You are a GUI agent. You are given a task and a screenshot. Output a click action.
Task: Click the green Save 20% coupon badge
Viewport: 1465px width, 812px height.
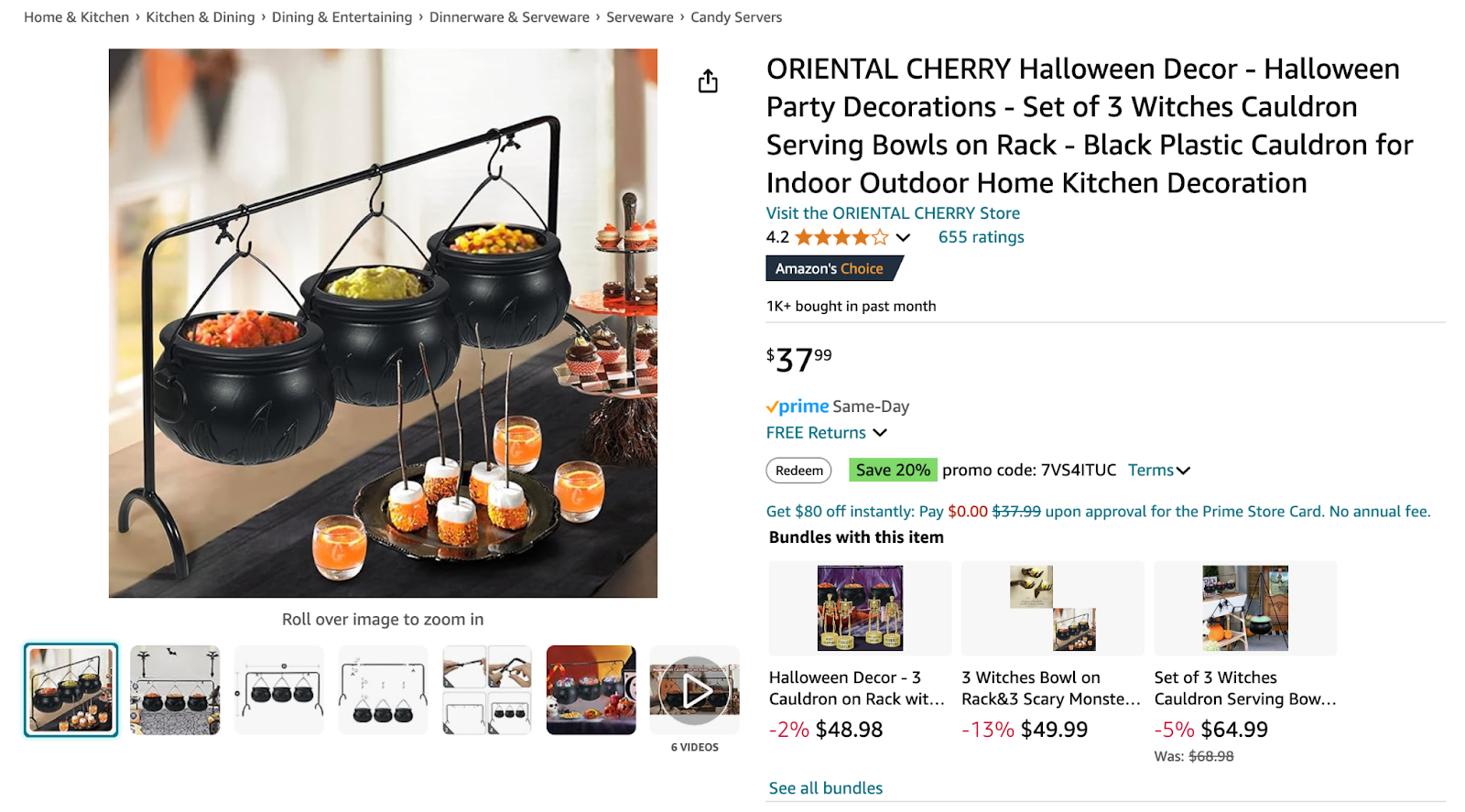892,470
